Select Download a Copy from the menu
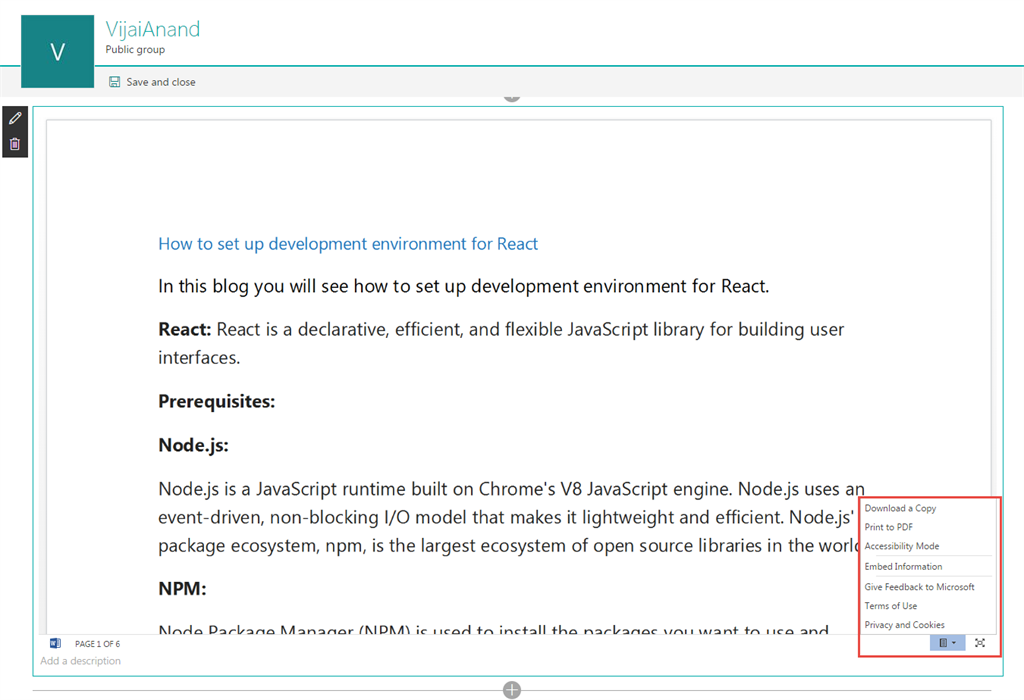The image size is (1024, 700). [x=900, y=507]
